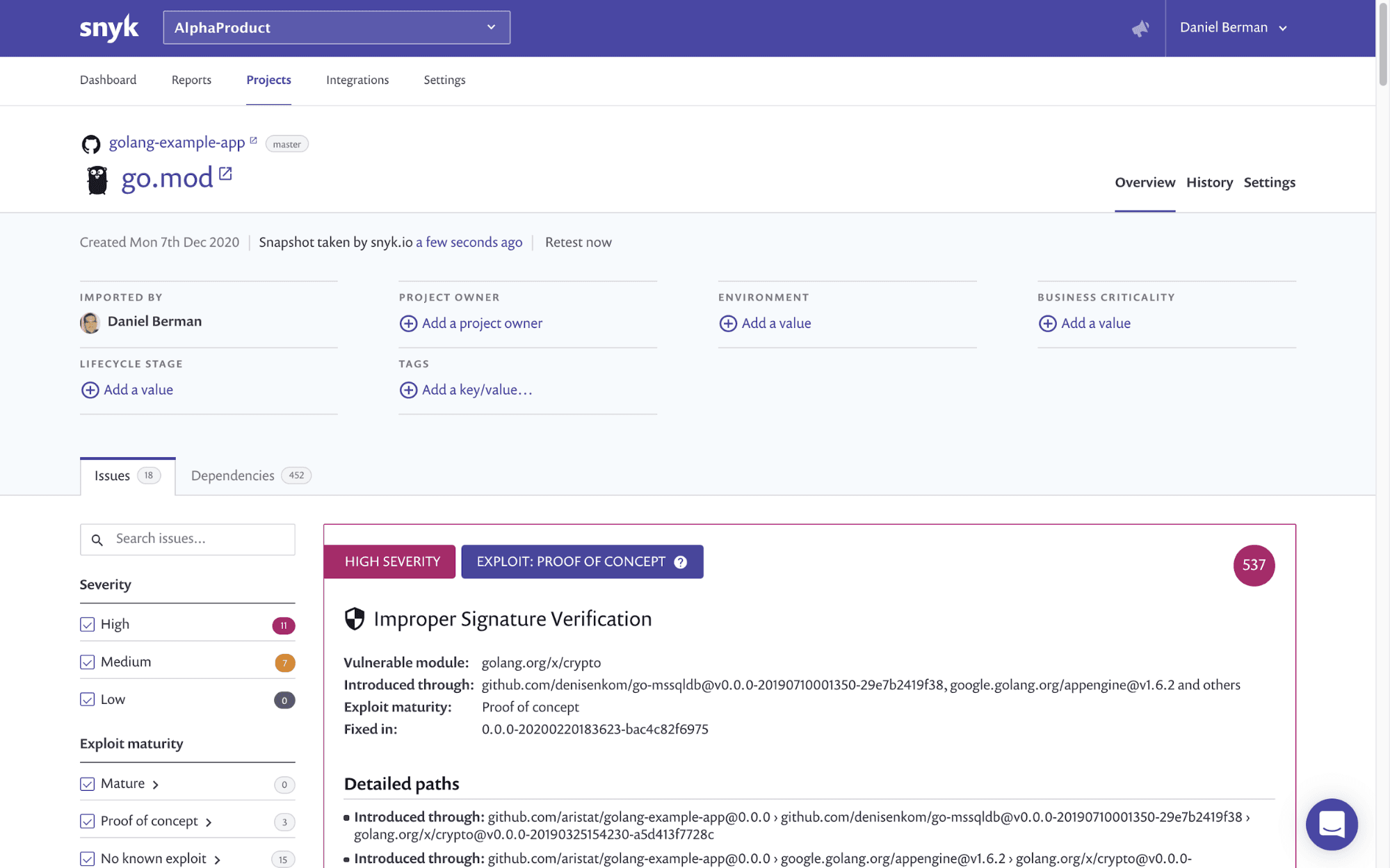Click the golang.org/x/crypto module text

pyautogui.click(x=541, y=663)
